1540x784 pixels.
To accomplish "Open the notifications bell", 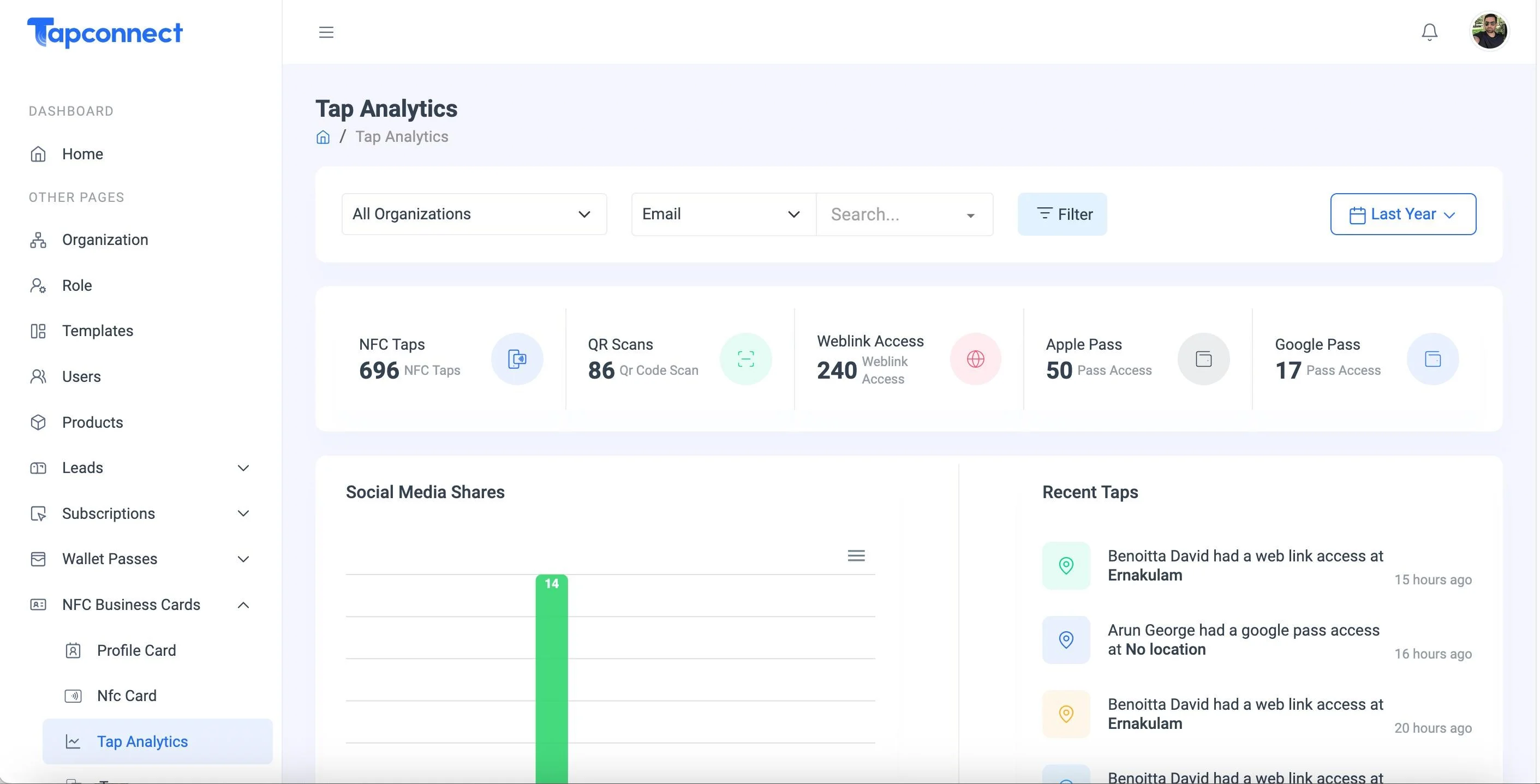I will (1429, 32).
